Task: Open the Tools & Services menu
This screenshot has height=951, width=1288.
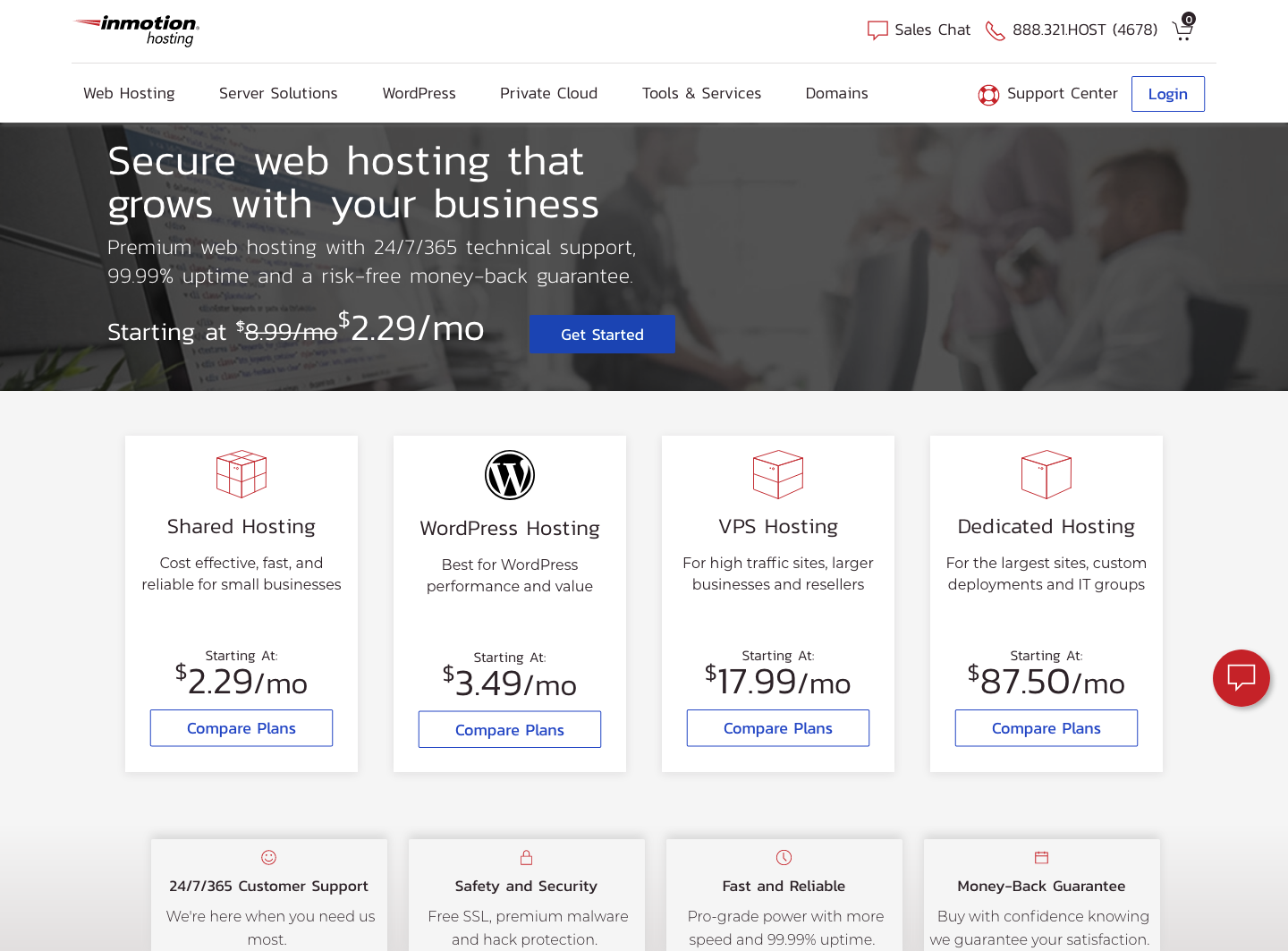Action: (701, 93)
